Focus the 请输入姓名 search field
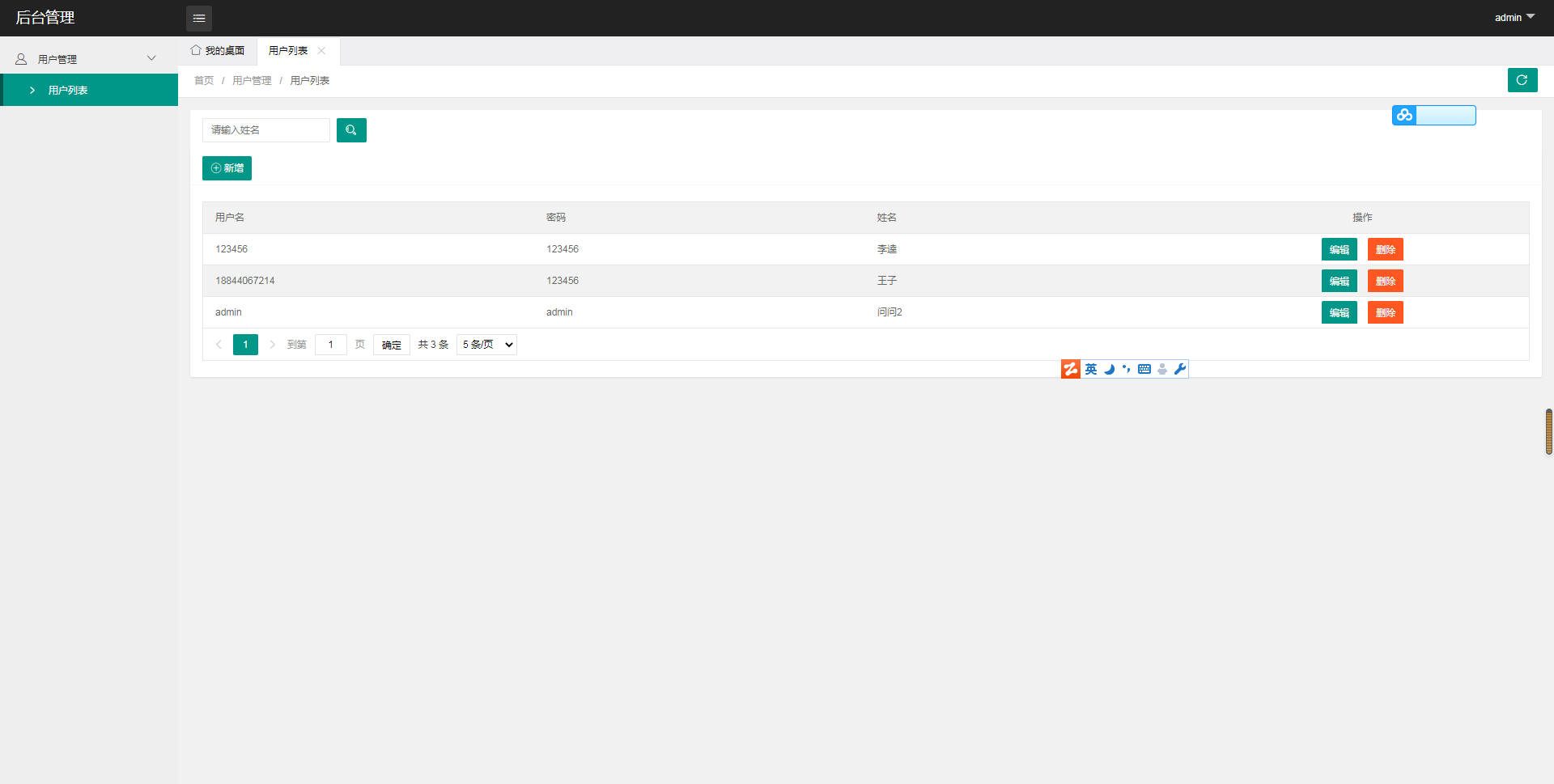Viewport: 1554px width, 784px height. click(x=266, y=130)
